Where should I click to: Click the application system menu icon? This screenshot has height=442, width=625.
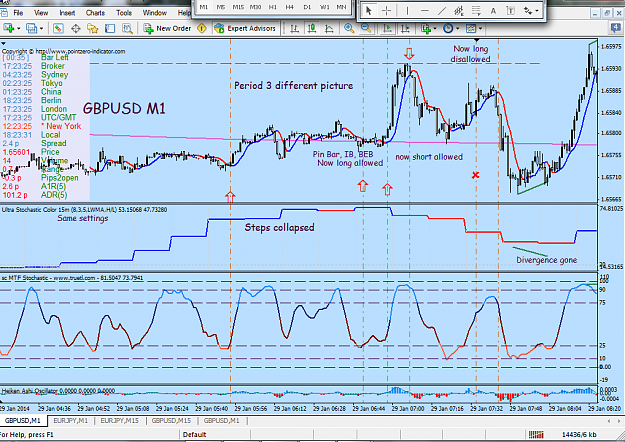point(4,12)
